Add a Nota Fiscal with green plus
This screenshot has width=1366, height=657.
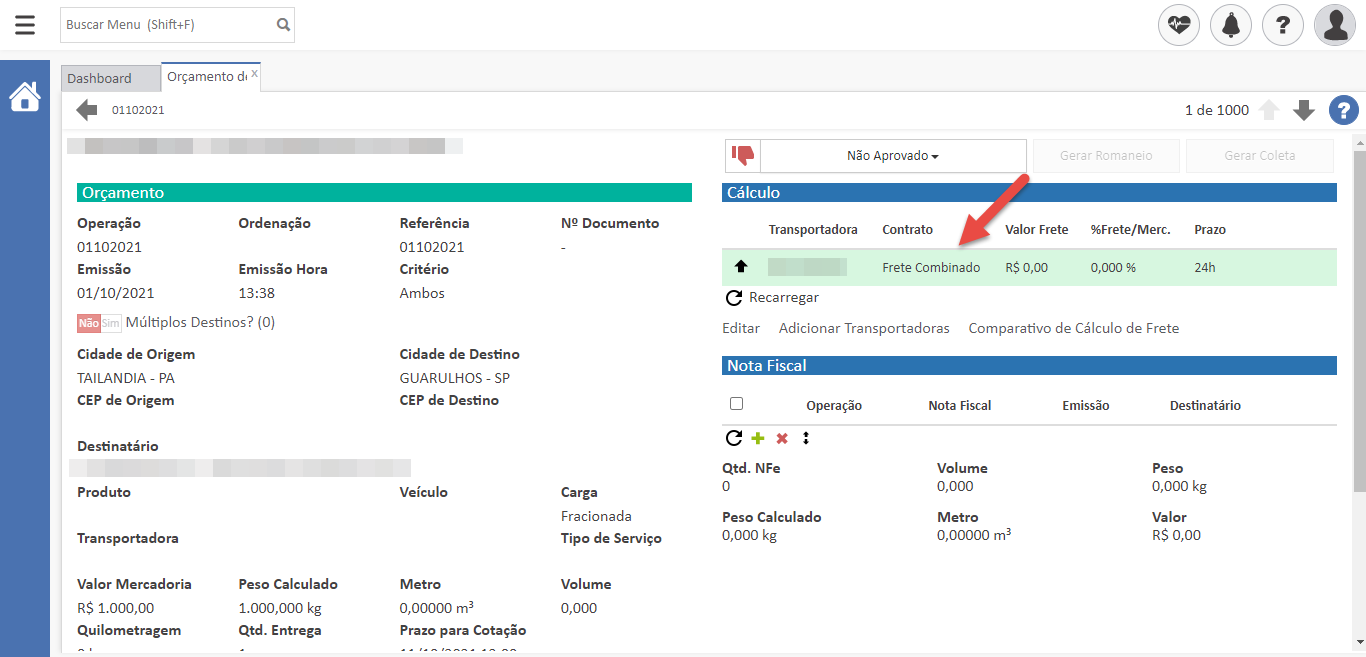[x=758, y=438]
